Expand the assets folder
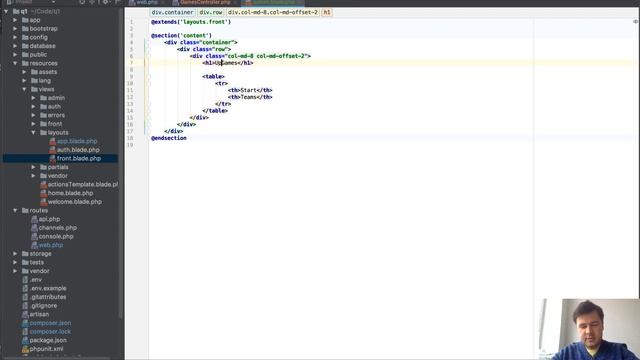The height and width of the screenshot is (360, 640). 24,72
